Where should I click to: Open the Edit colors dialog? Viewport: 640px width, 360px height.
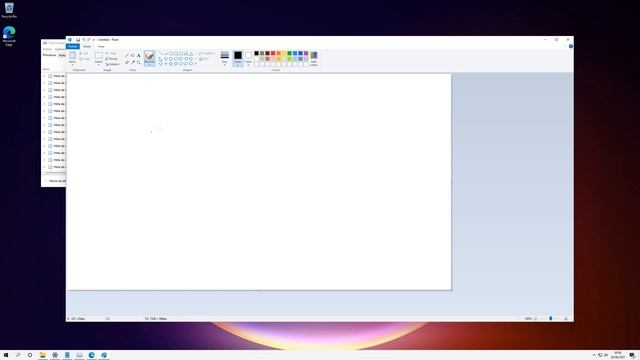coord(313,58)
